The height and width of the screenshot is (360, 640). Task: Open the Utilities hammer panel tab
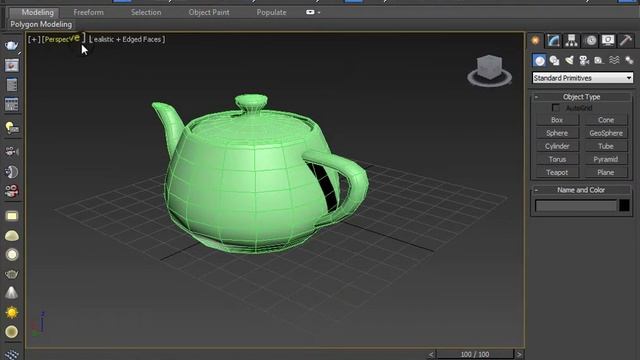626,40
